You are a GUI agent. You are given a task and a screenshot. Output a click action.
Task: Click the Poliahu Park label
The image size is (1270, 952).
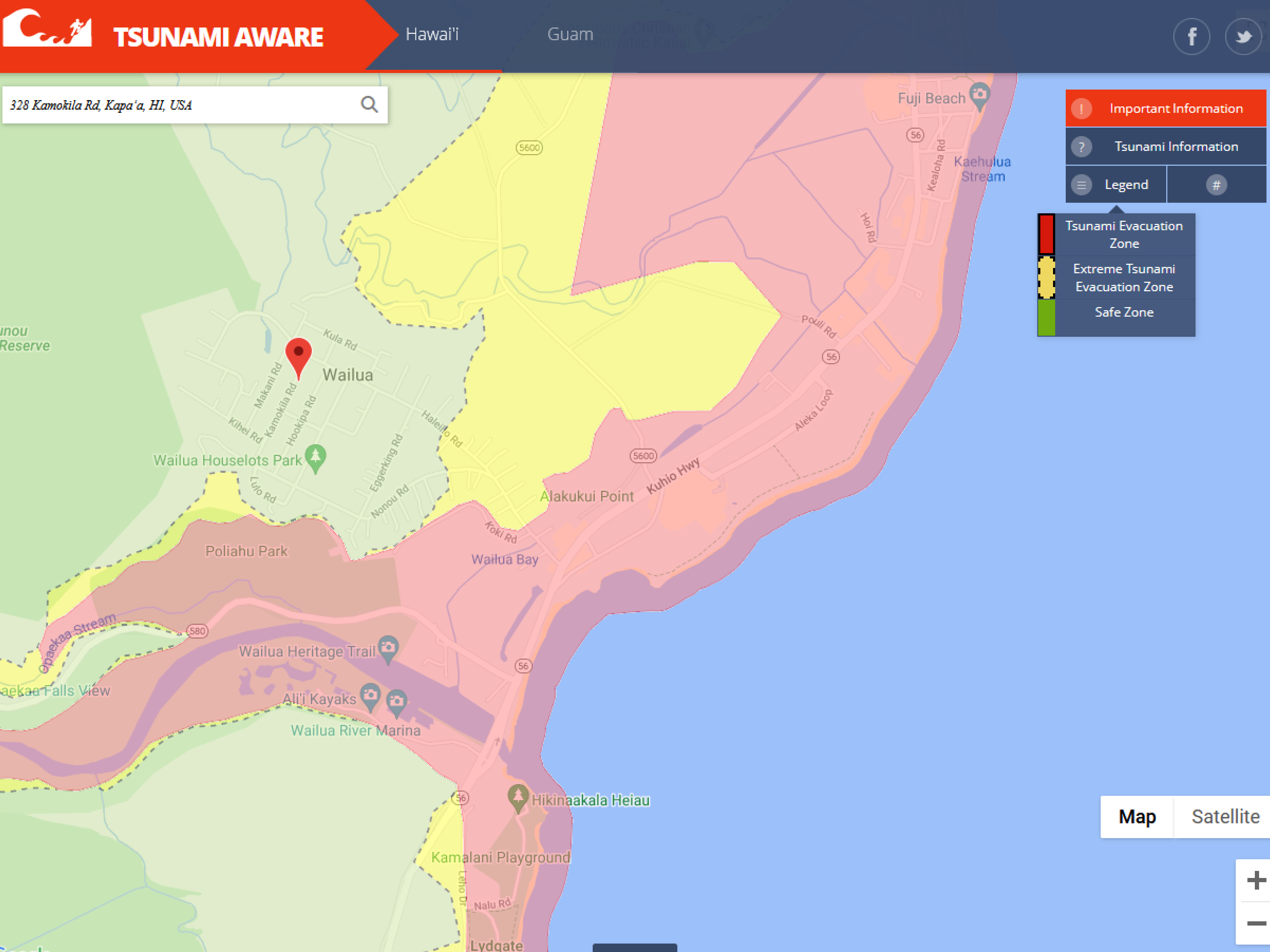tap(246, 551)
